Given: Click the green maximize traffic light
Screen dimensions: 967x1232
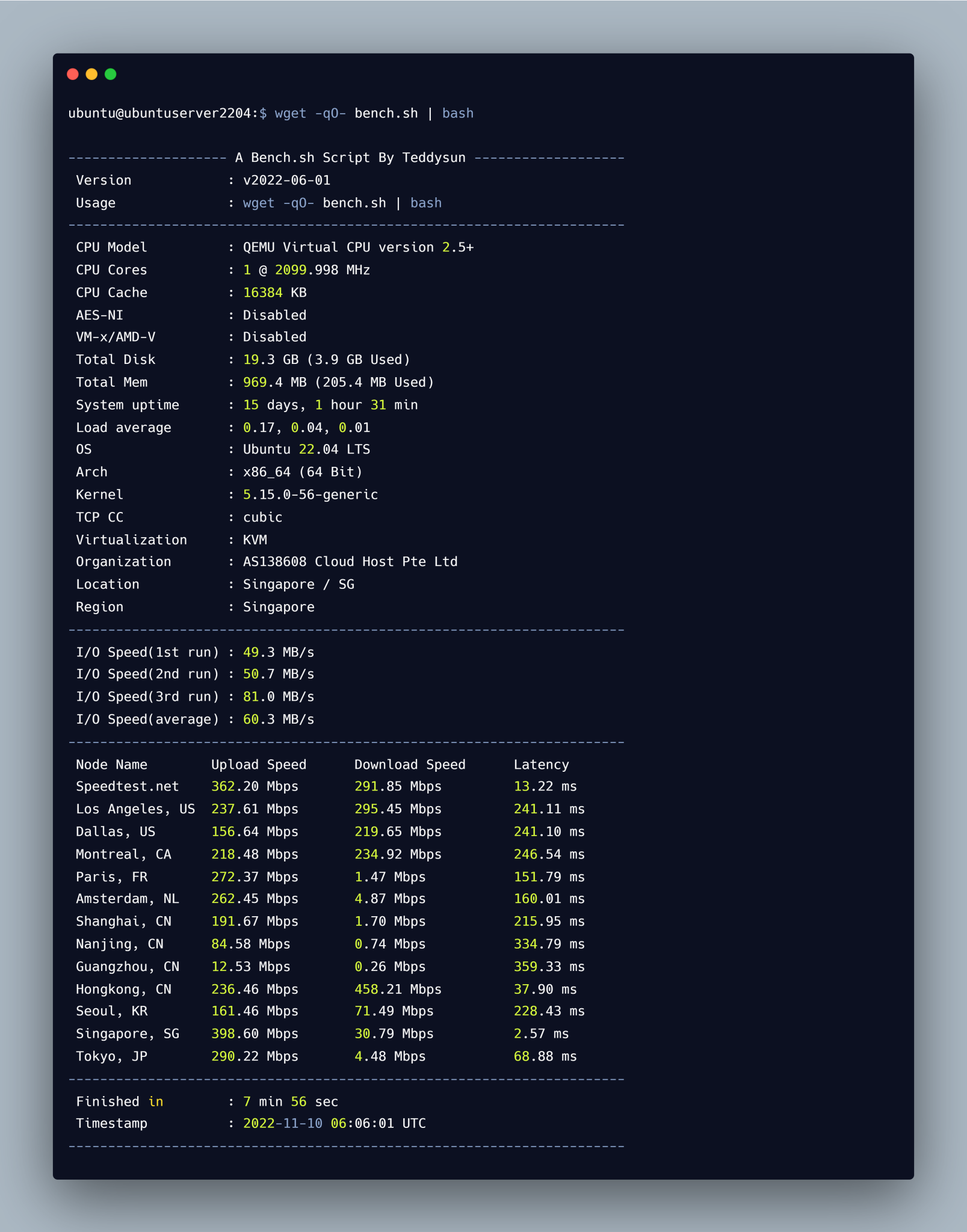Looking at the screenshot, I should [111, 73].
